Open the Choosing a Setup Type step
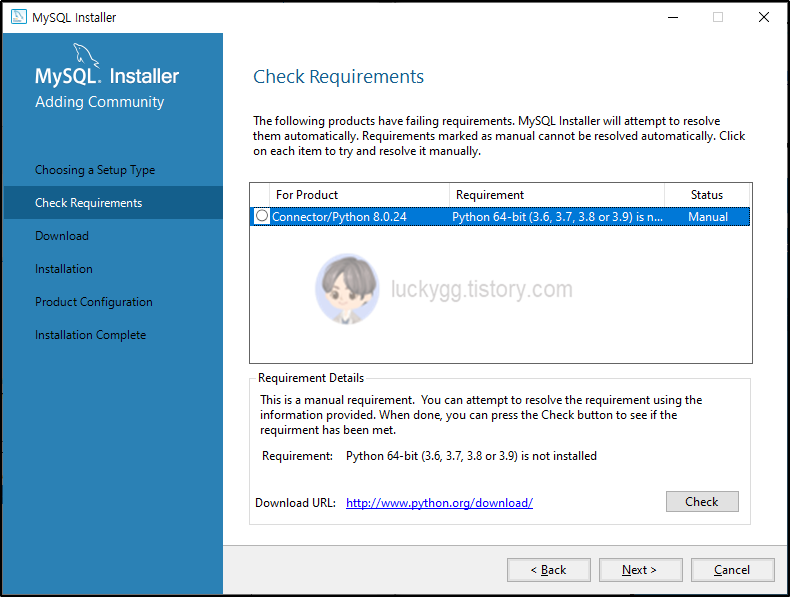The width and height of the screenshot is (790, 597). (x=95, y=170)
